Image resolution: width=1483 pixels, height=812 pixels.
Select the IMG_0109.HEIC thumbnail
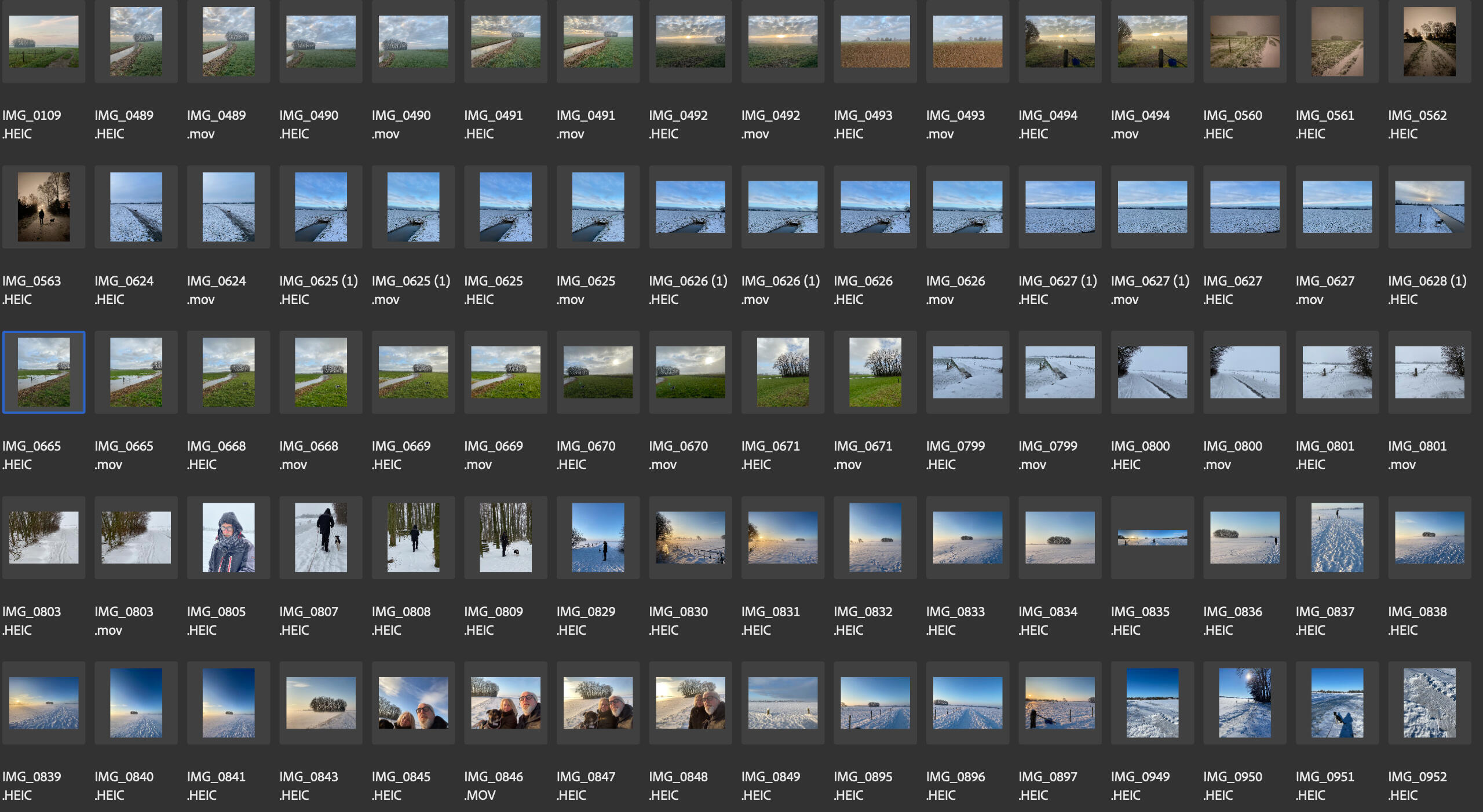tap(43, 42)
